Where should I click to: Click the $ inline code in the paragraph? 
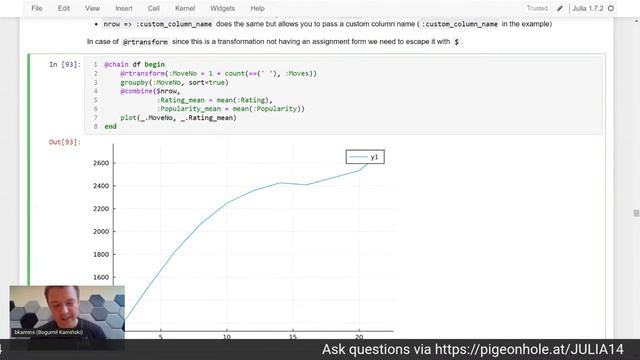pyautogui.click(x=456, y=42)
